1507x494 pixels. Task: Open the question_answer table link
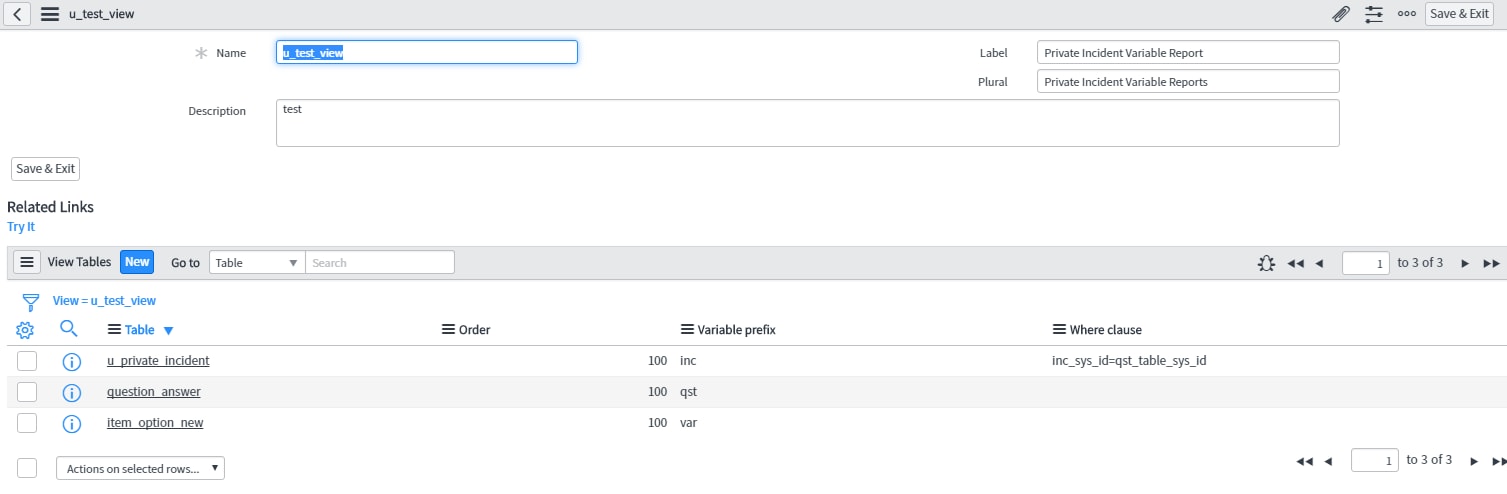(x=154, y=392)
